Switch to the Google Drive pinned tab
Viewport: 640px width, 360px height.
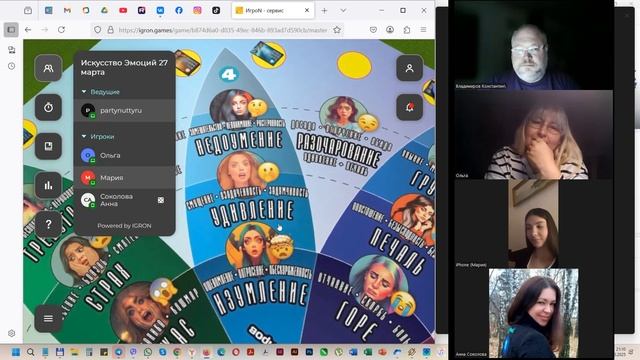pyautogui.click(x=104, y=11)
